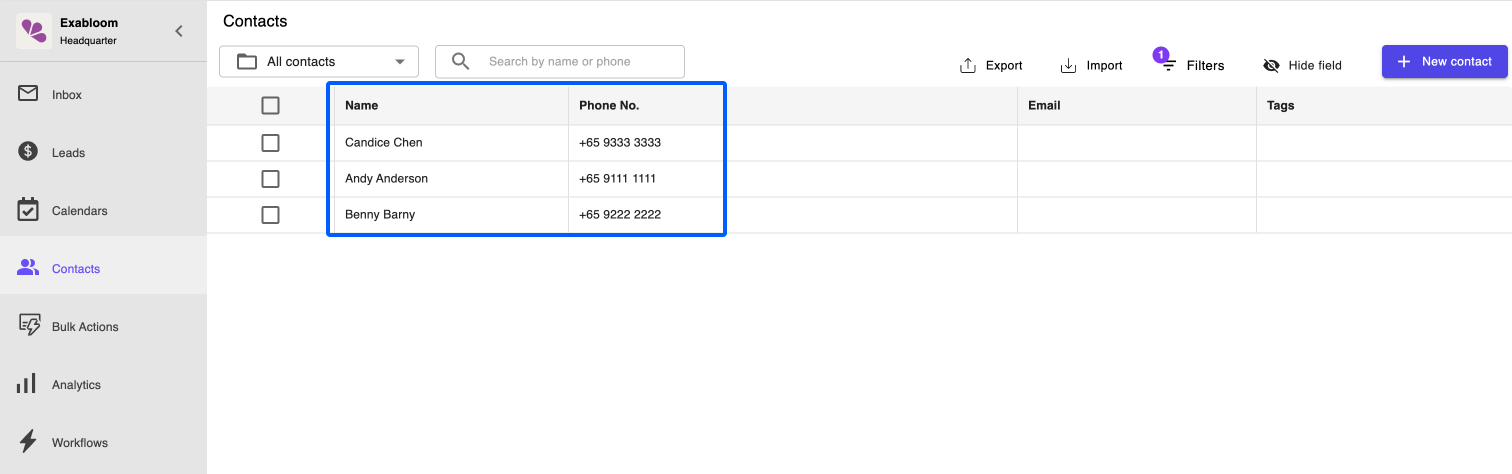1512x474 pixels.
Task: Click the Hide field label
Action: [1315, 65]
